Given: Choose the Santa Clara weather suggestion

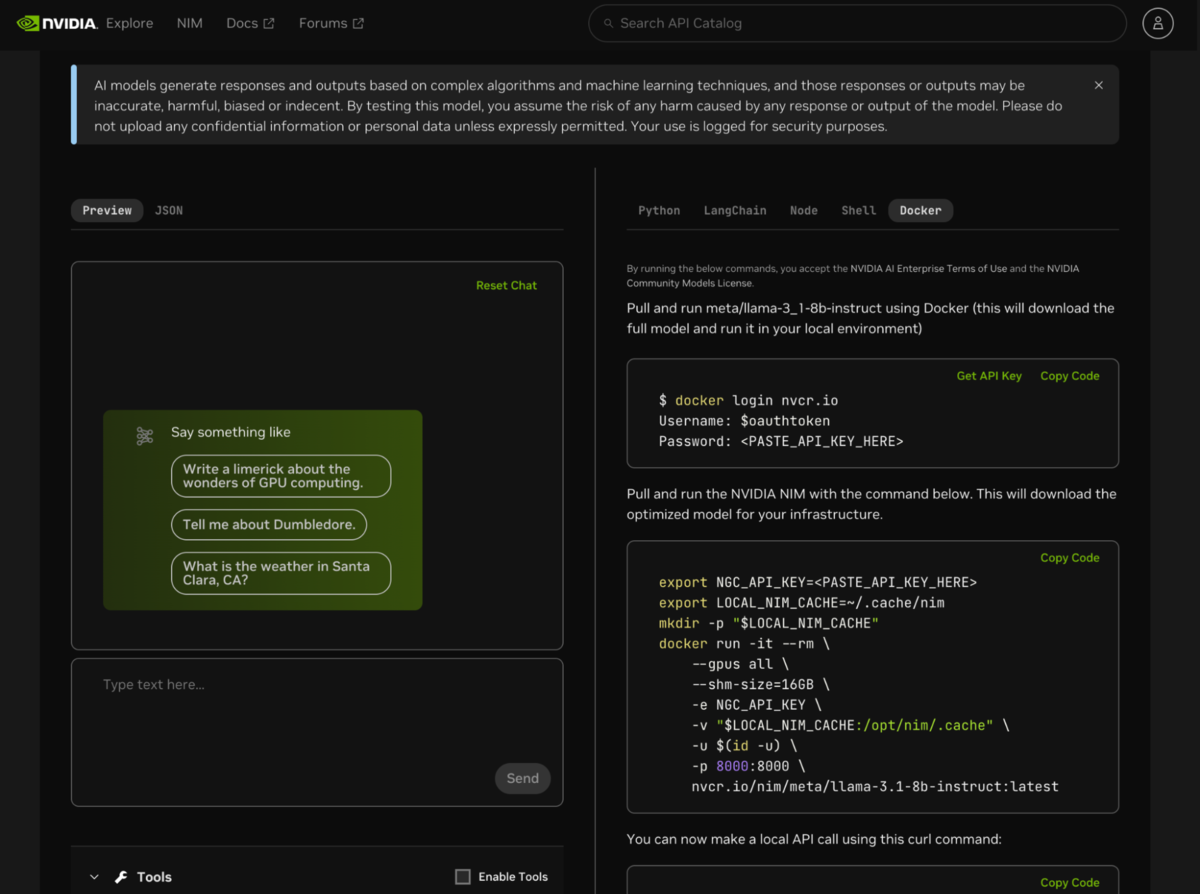Looking at the screenshot, I should (x=281, y=573).
